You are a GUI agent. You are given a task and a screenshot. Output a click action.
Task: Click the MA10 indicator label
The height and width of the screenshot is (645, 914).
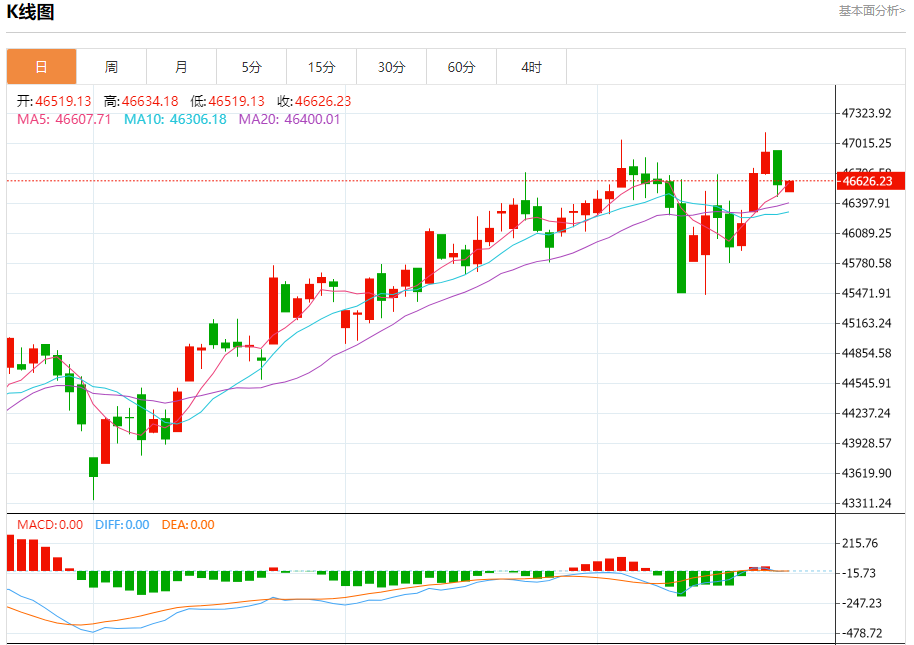pyautogui.click(x=175, y=119)
